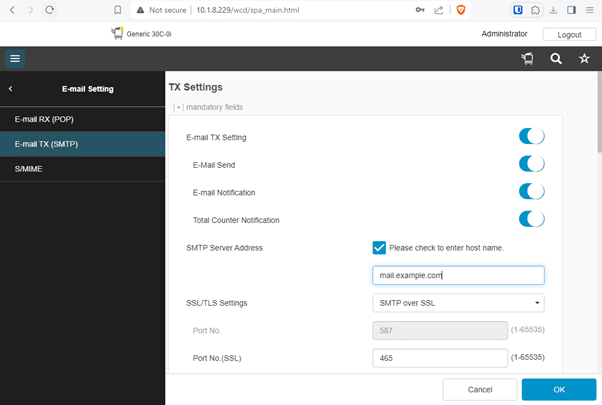Viewport: 602px width, 405px height.
Task: Open the search magnifier icon
Action: (x=556, y=58)
